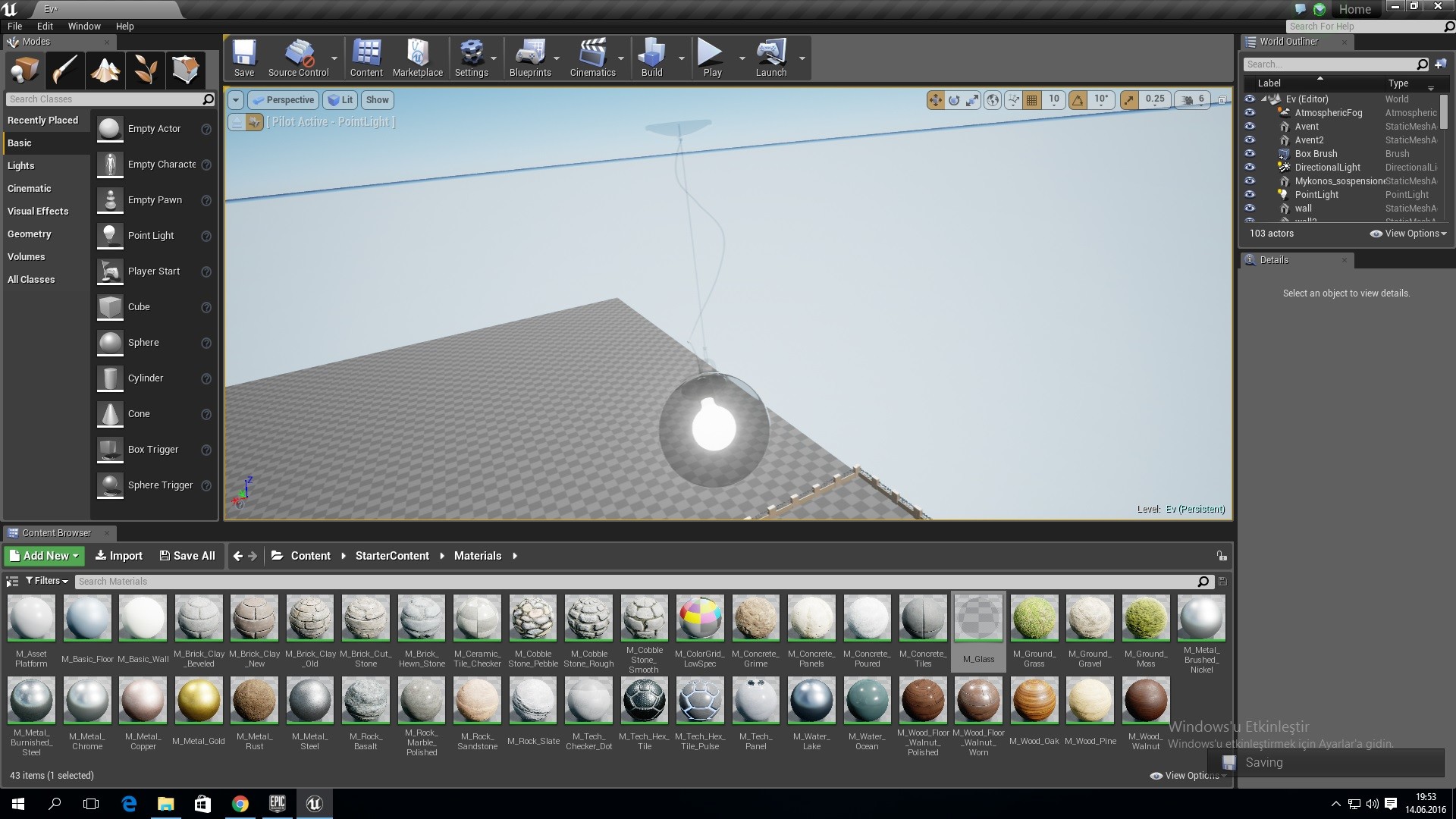Open the Play options dropdown arrow
Image resolution: width=1456 pixels, height=819 pixels.
742,58
